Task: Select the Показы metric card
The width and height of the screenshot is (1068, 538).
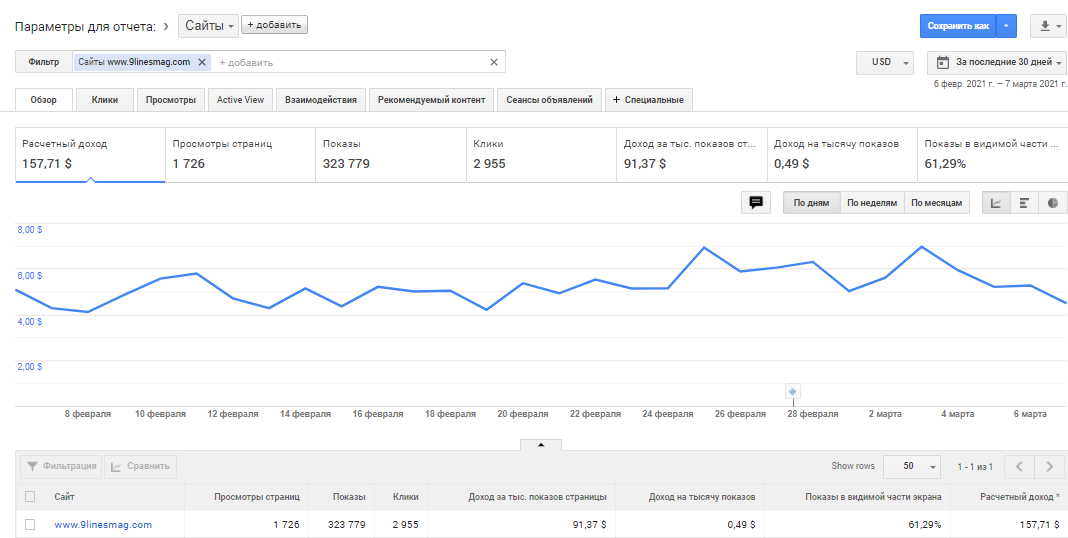Action: click(390, 154)
